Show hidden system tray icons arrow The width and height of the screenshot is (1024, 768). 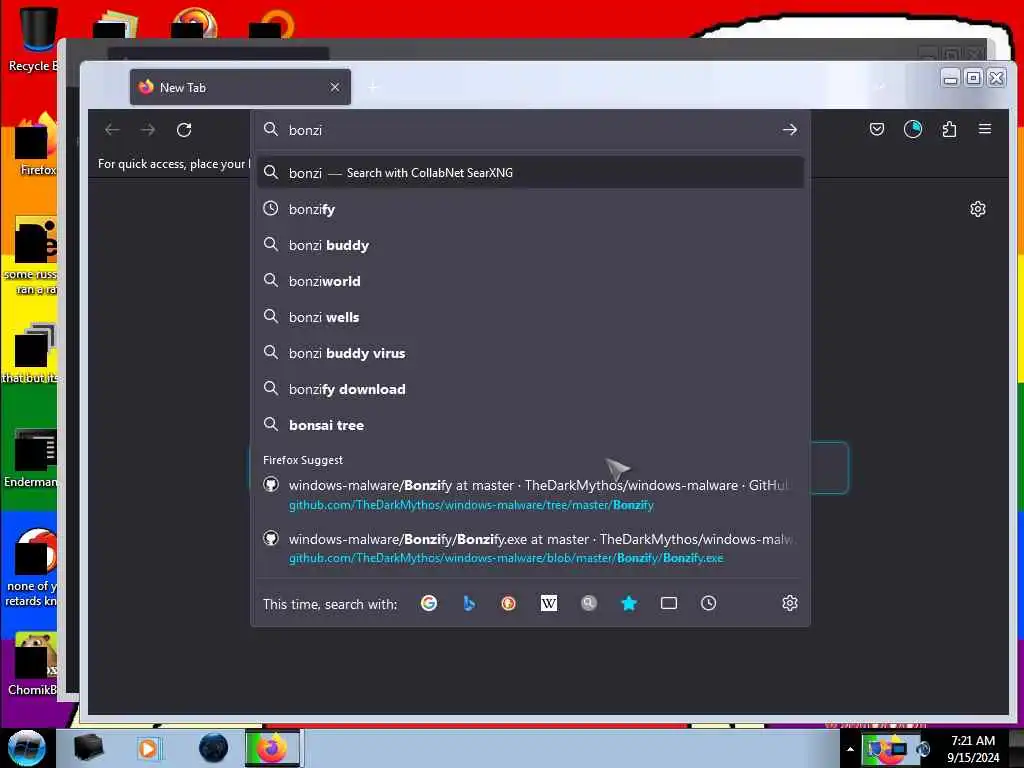coord(850,749)
